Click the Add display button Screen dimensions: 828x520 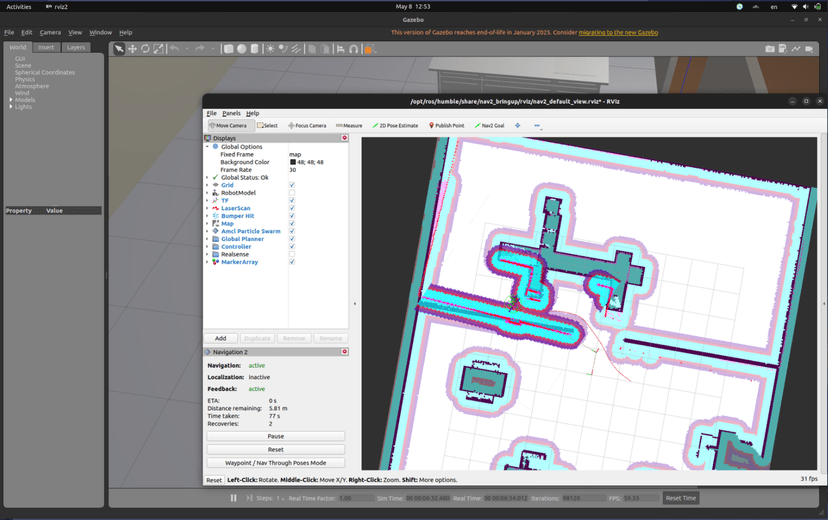[x=221, y=338]
